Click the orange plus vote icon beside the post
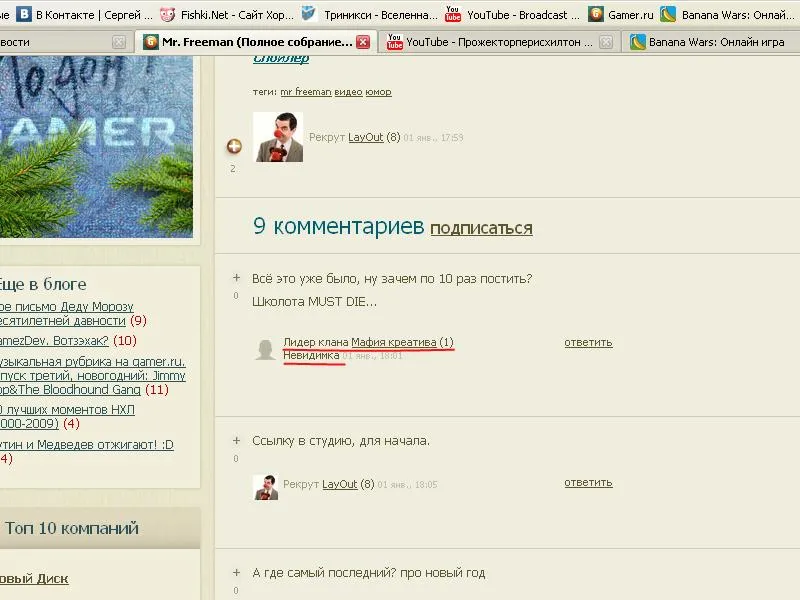 [x=234, y=146]
